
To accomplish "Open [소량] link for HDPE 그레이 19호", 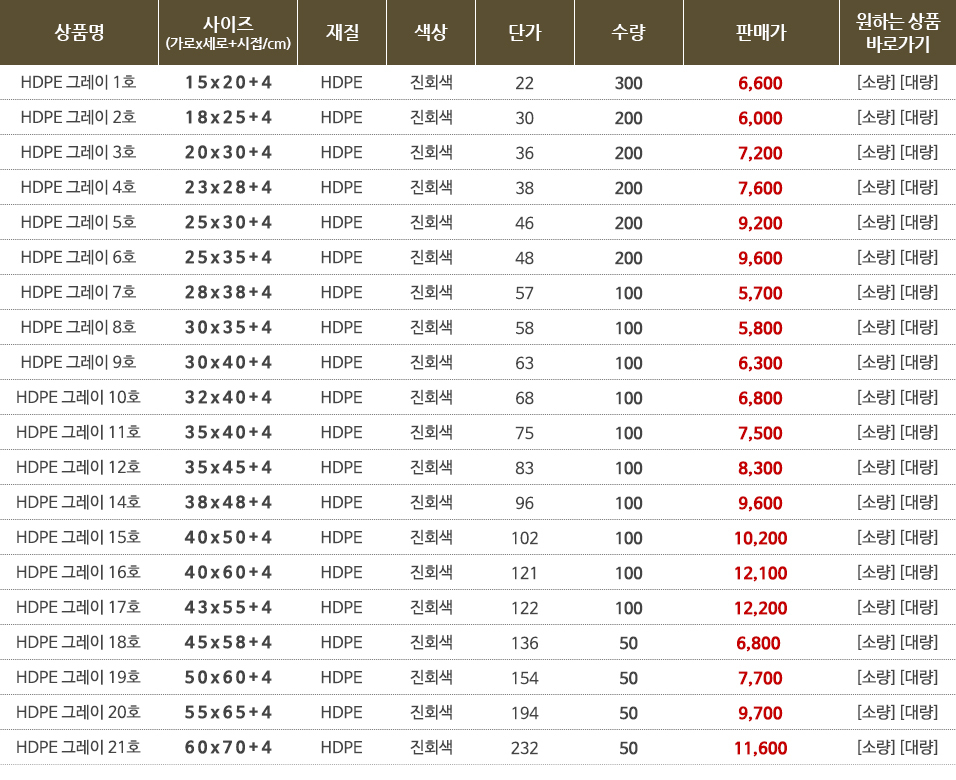I will 876,677.
